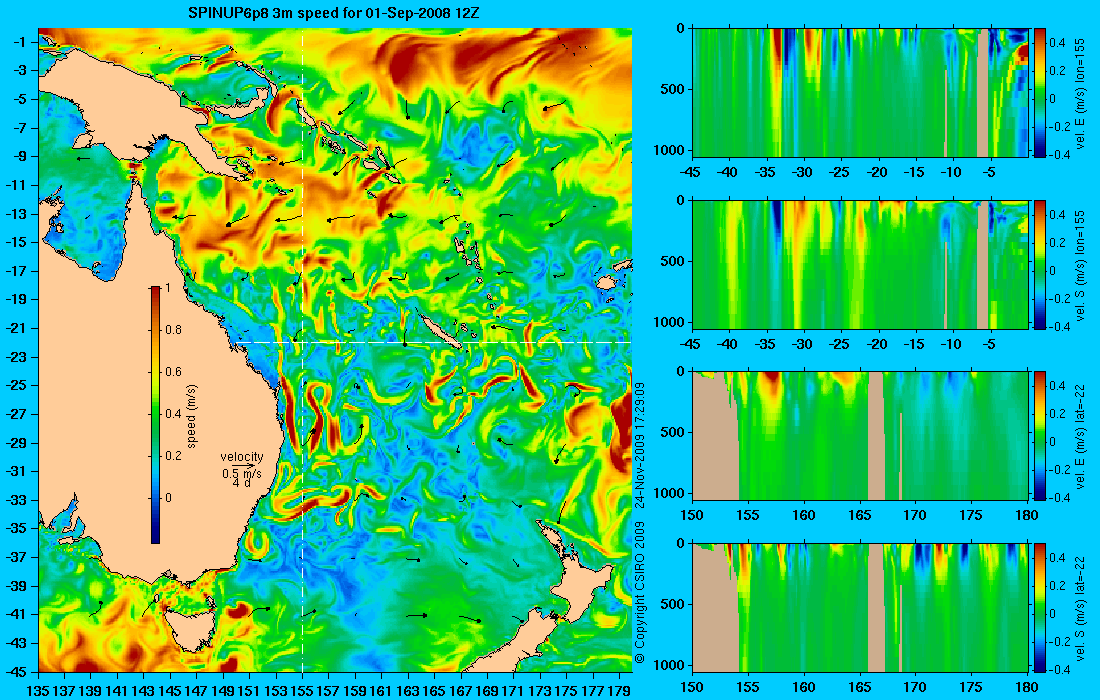
Task: Select the vel. E lat=-22 section plot
Action: pyautogui.click(x=860, y=436)
